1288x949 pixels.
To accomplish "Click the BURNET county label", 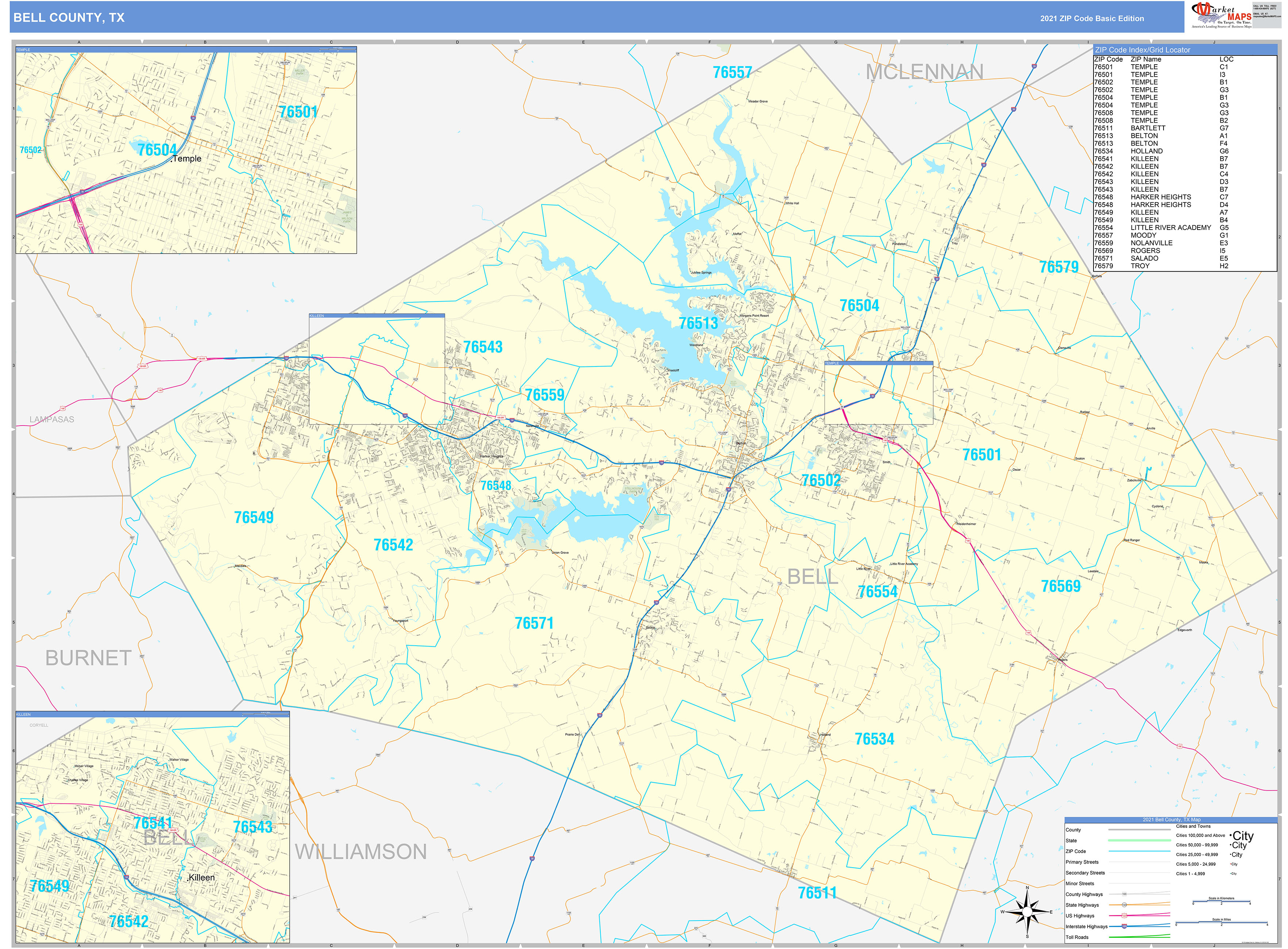I will (88, 658).
